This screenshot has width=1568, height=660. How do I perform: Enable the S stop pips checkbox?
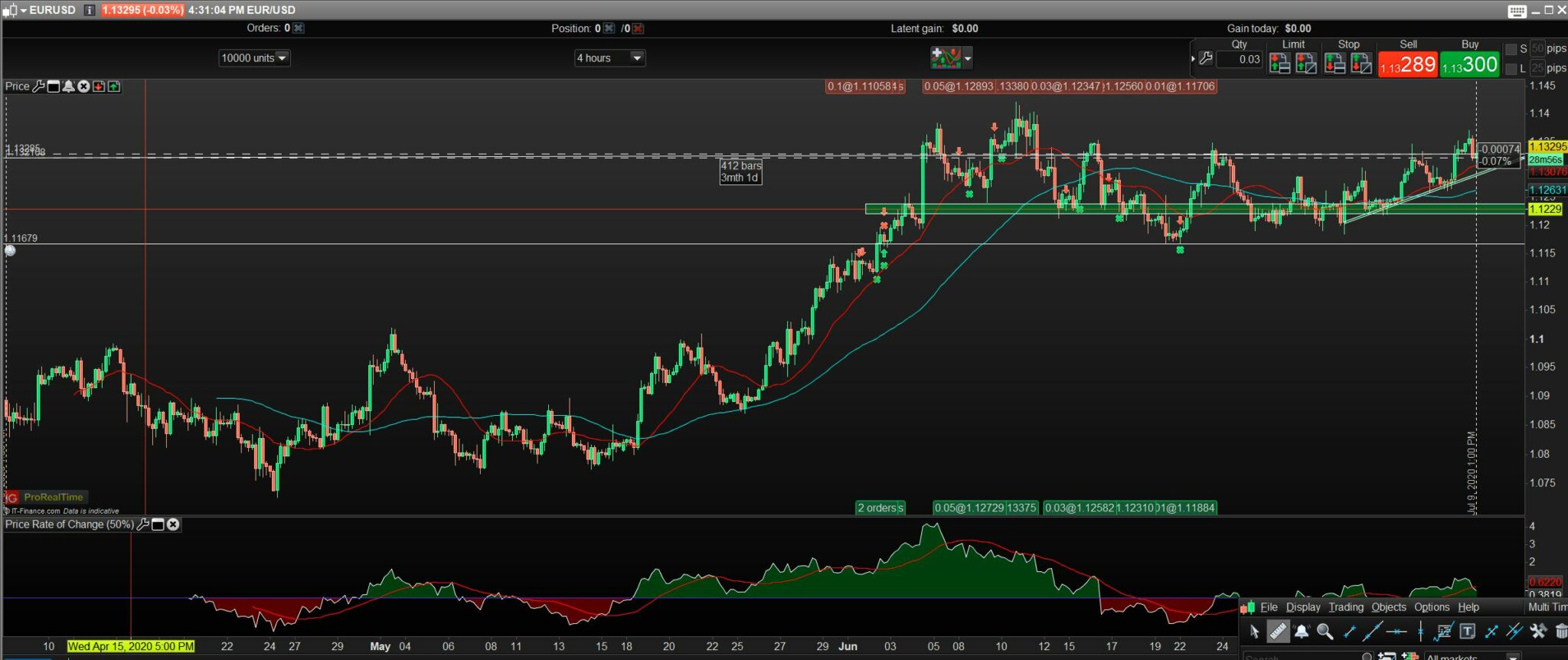pos(1511,49)
